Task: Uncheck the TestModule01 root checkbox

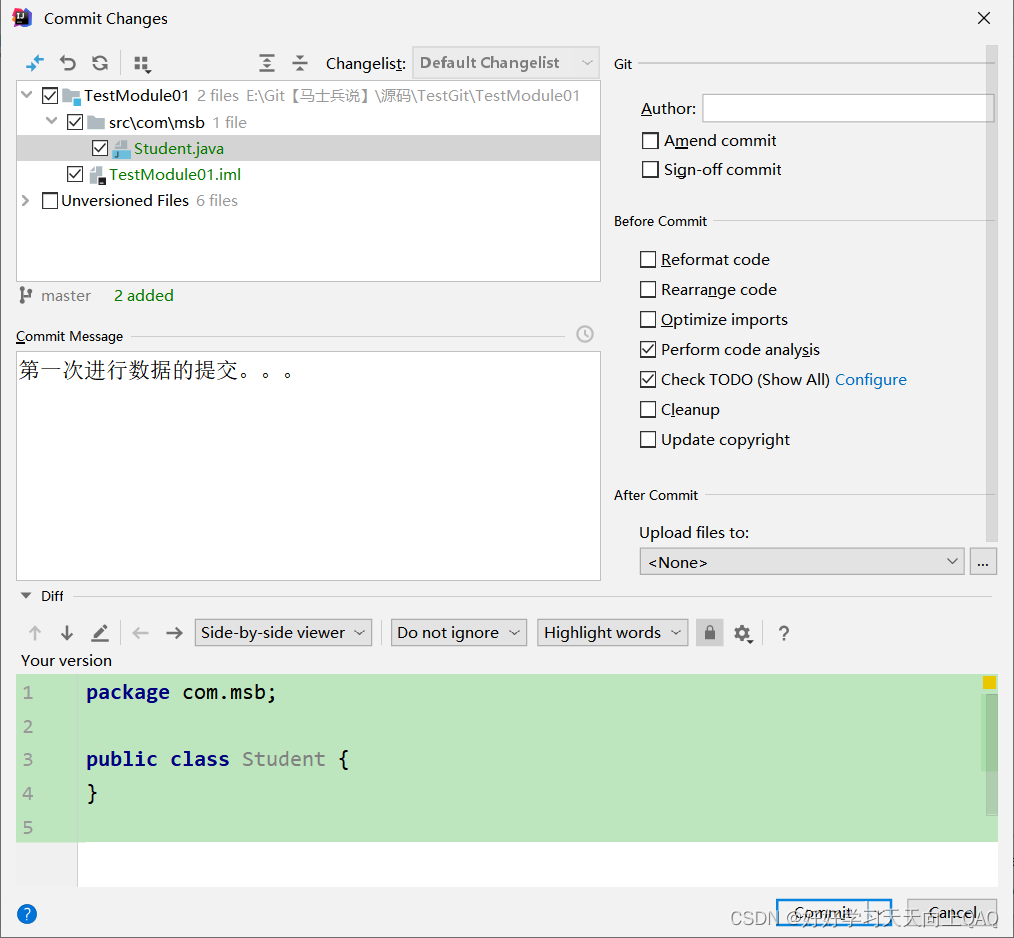Action: point(50,96)
